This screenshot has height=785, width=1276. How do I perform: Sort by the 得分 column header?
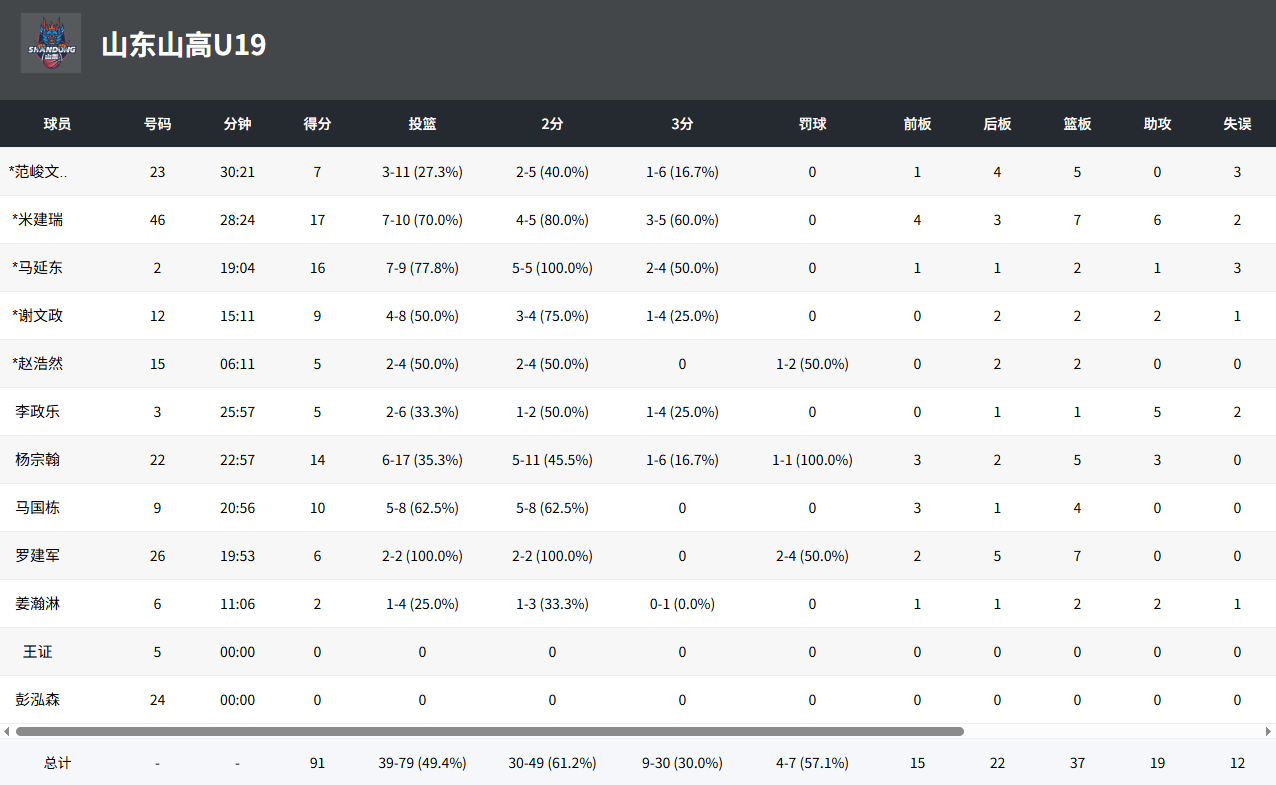point(317,124)
